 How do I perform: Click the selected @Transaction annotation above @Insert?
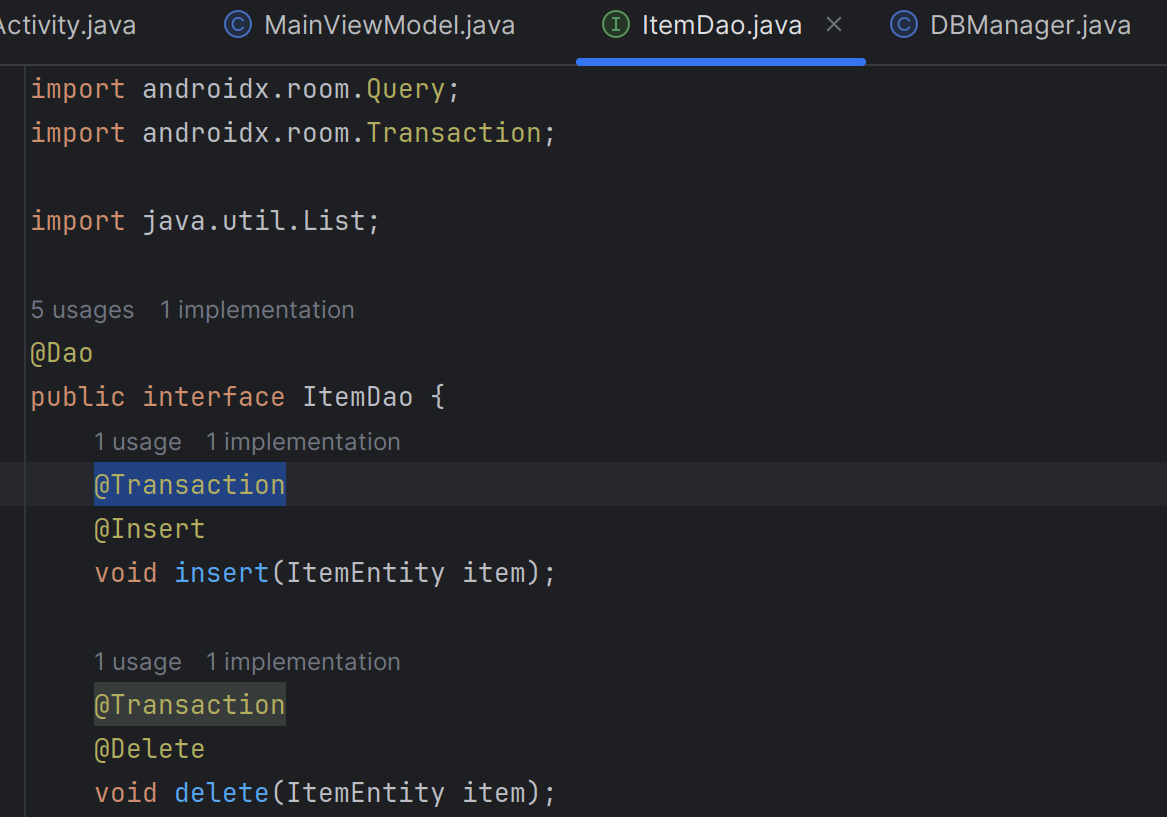click(190, 485)
